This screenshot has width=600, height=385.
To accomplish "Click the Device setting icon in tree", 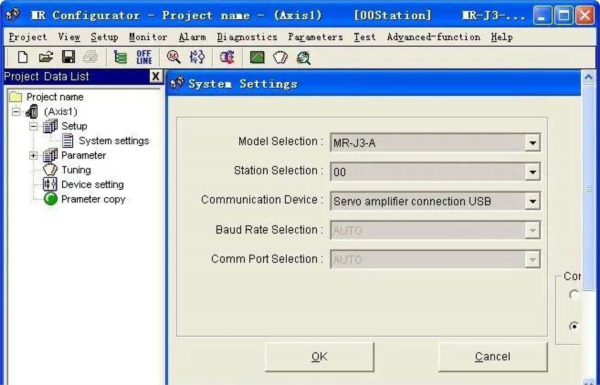I will pyautogui.click(x=50, y=184).
